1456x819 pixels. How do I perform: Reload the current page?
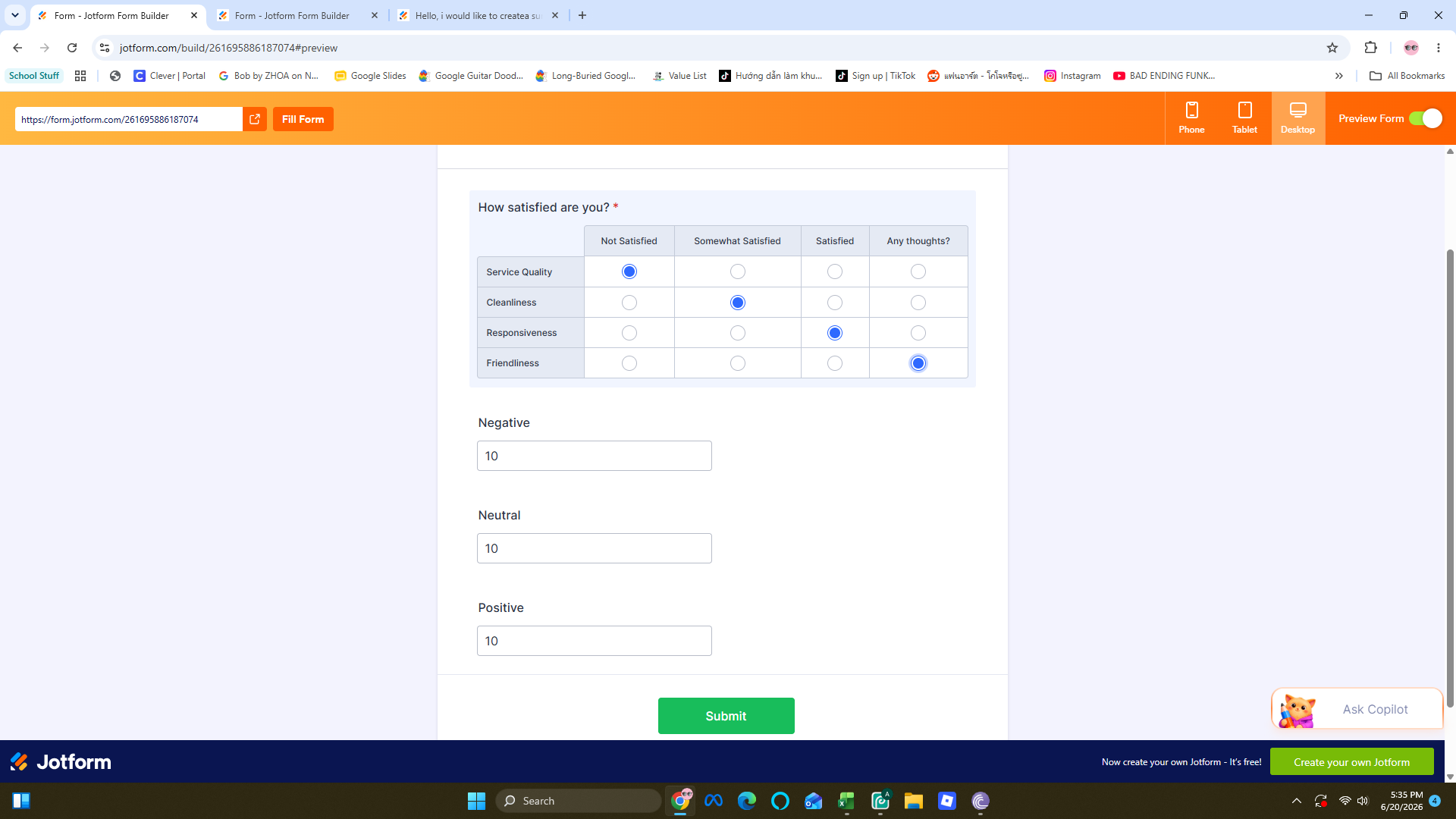click(x=72, y=48)
